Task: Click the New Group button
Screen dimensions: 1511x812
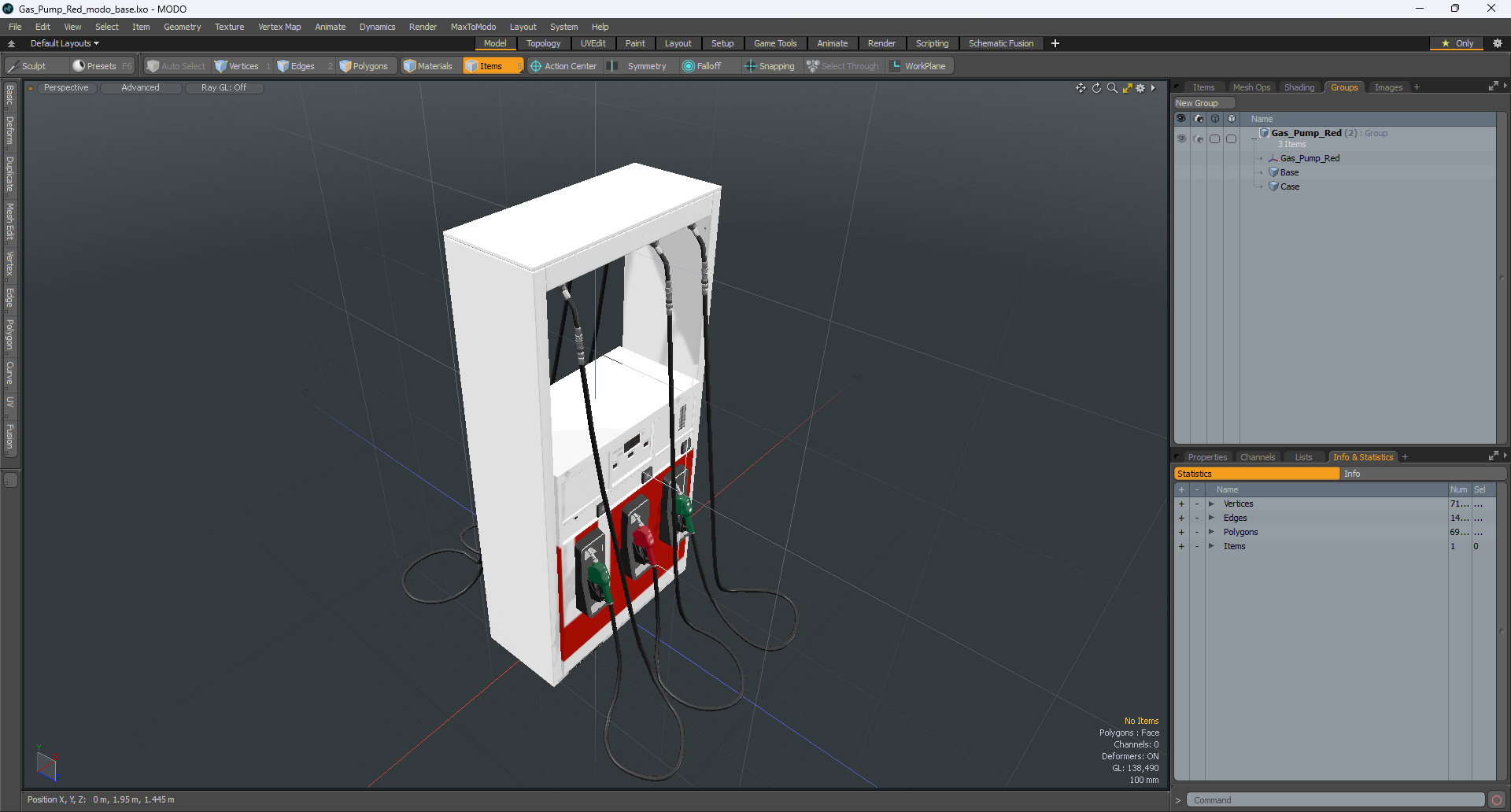Action: [x=1203, y=103]
